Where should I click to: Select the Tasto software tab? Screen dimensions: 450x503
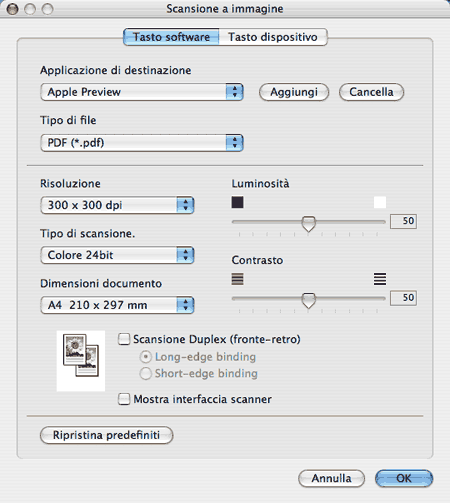coord(171,37)
